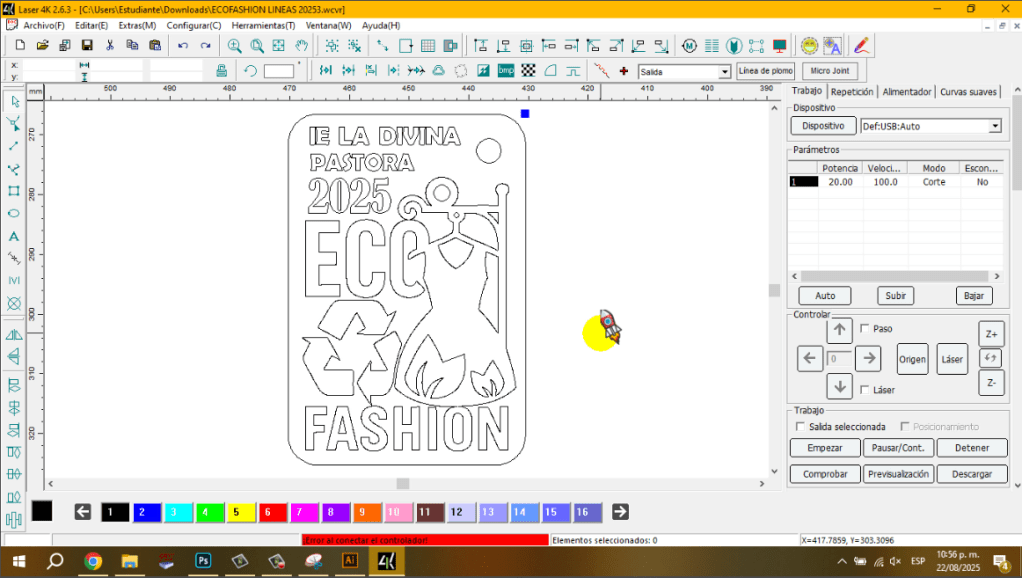The width and height of the screenshot is (1022, 578).
Task: Click the Undo arrow icon
Action: coord(182,46)
